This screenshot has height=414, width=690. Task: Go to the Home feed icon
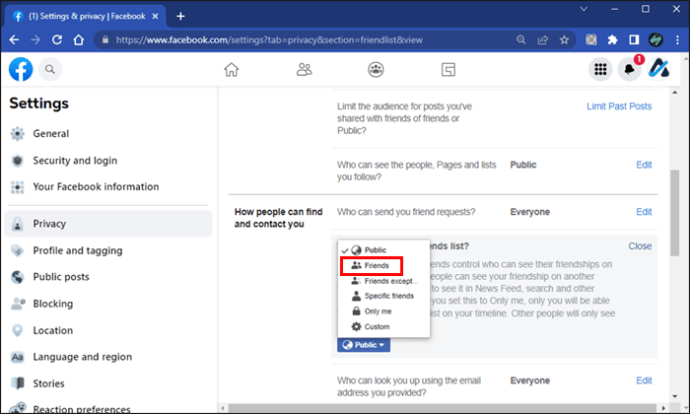tap(231, 70)
